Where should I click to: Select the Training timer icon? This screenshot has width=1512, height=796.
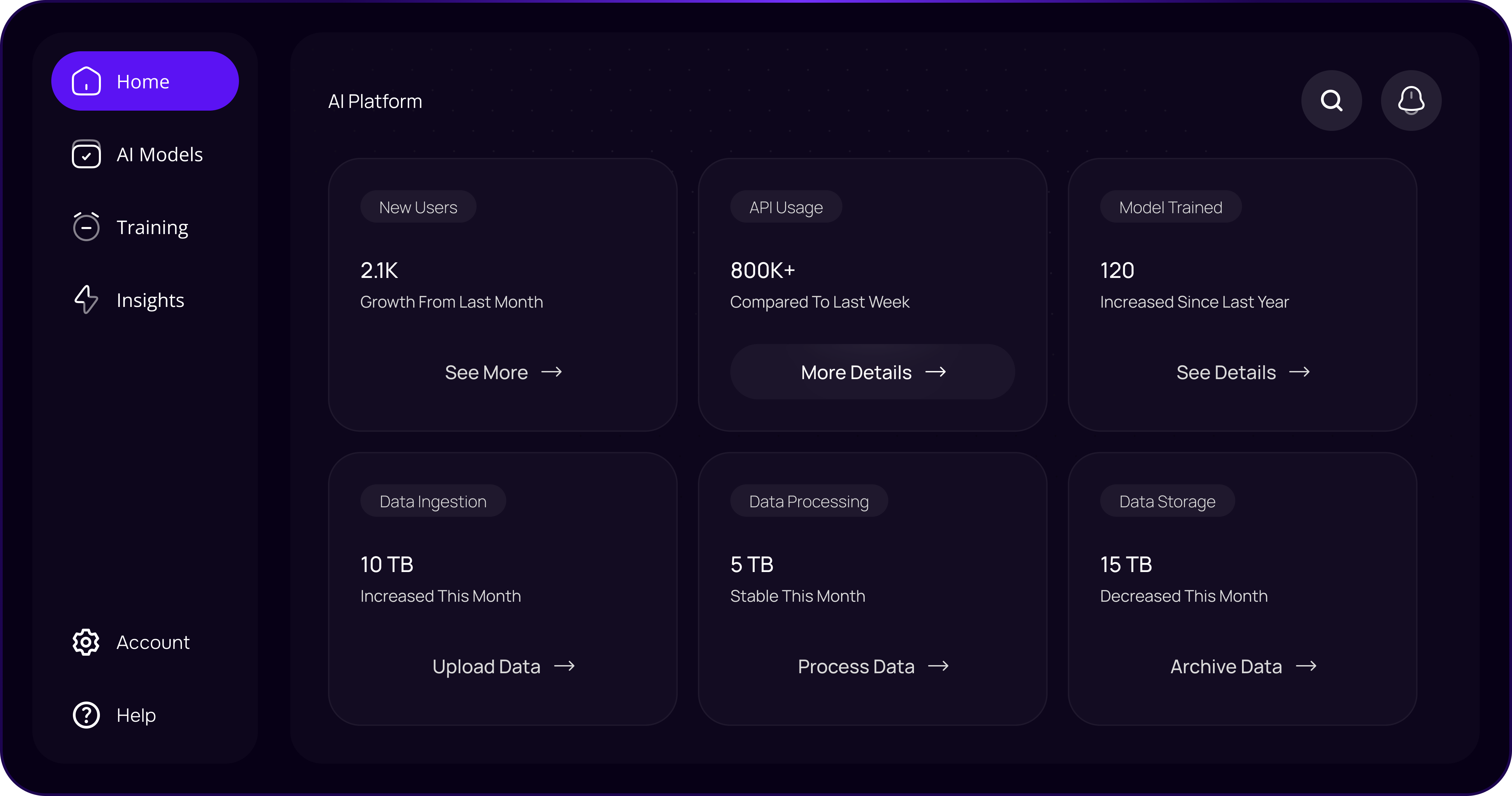pyautogui.click(x=86, y=226)
